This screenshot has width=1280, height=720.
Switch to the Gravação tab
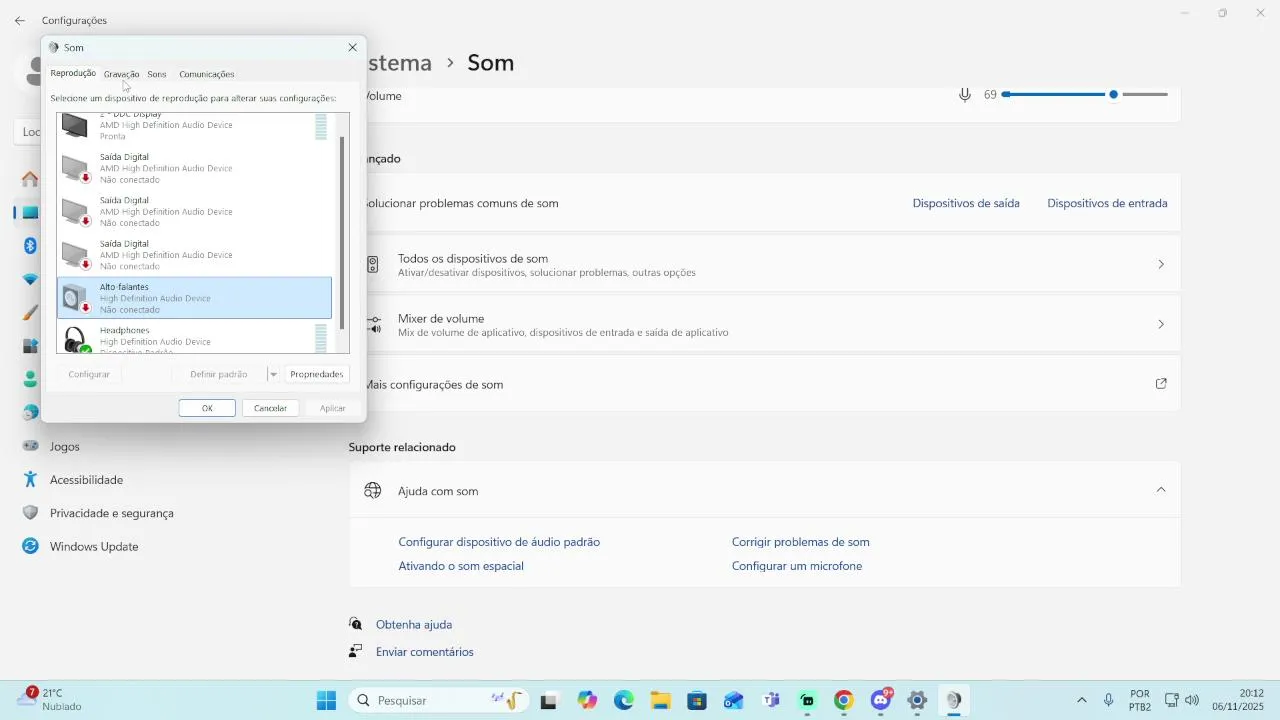pyautogui.click(x=121, y=74)
